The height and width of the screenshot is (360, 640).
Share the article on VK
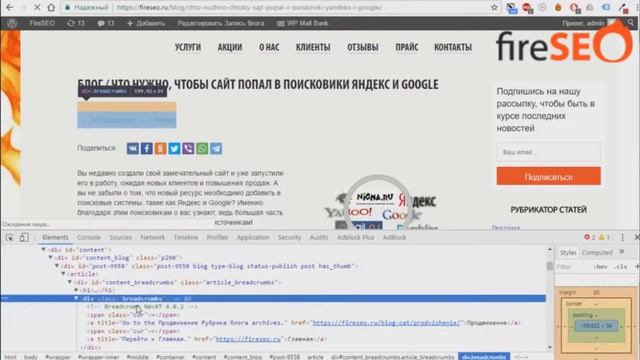tap(133, 149)
